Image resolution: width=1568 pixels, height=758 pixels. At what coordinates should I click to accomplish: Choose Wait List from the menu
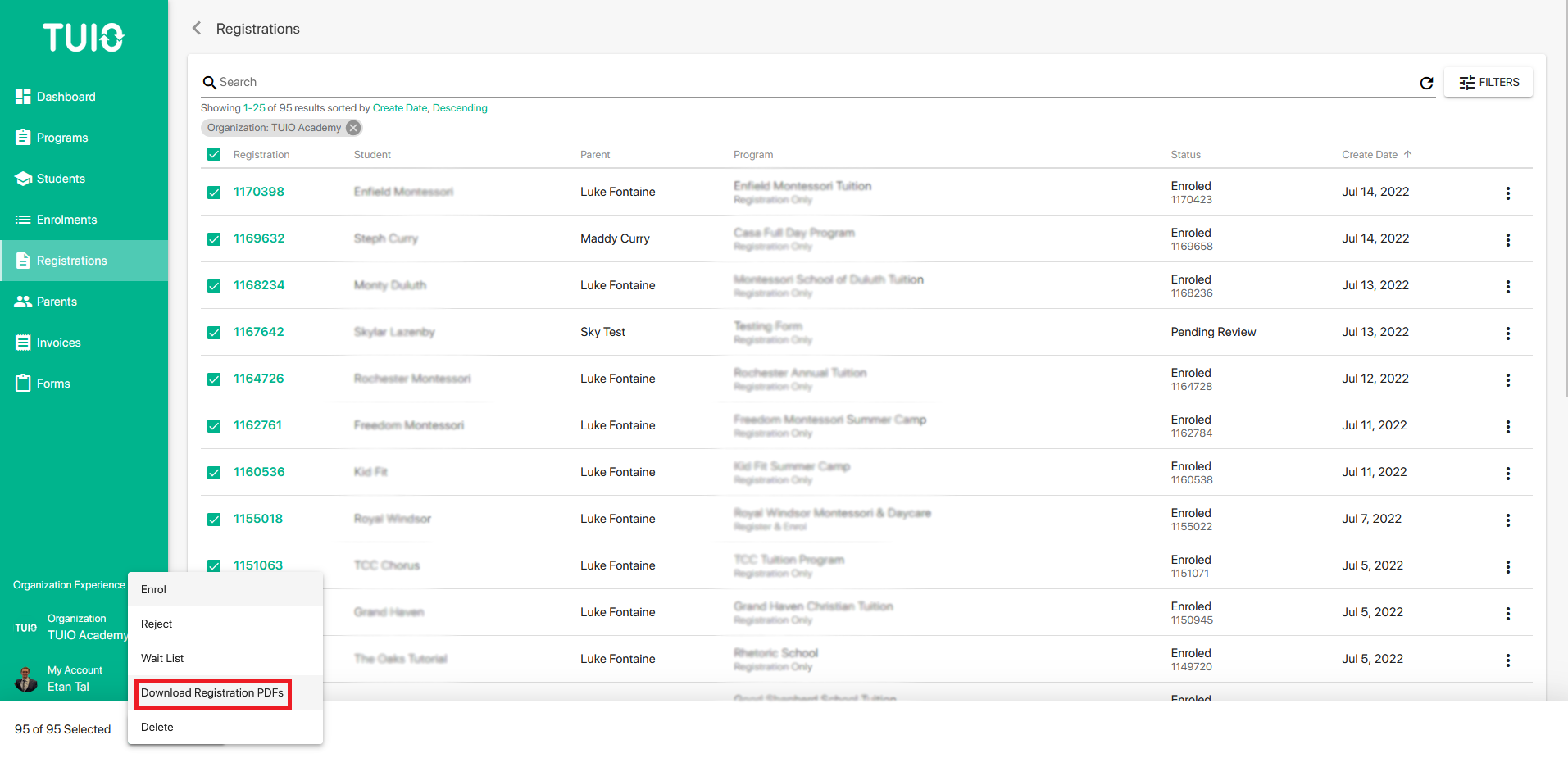click(x=225, y=658)
